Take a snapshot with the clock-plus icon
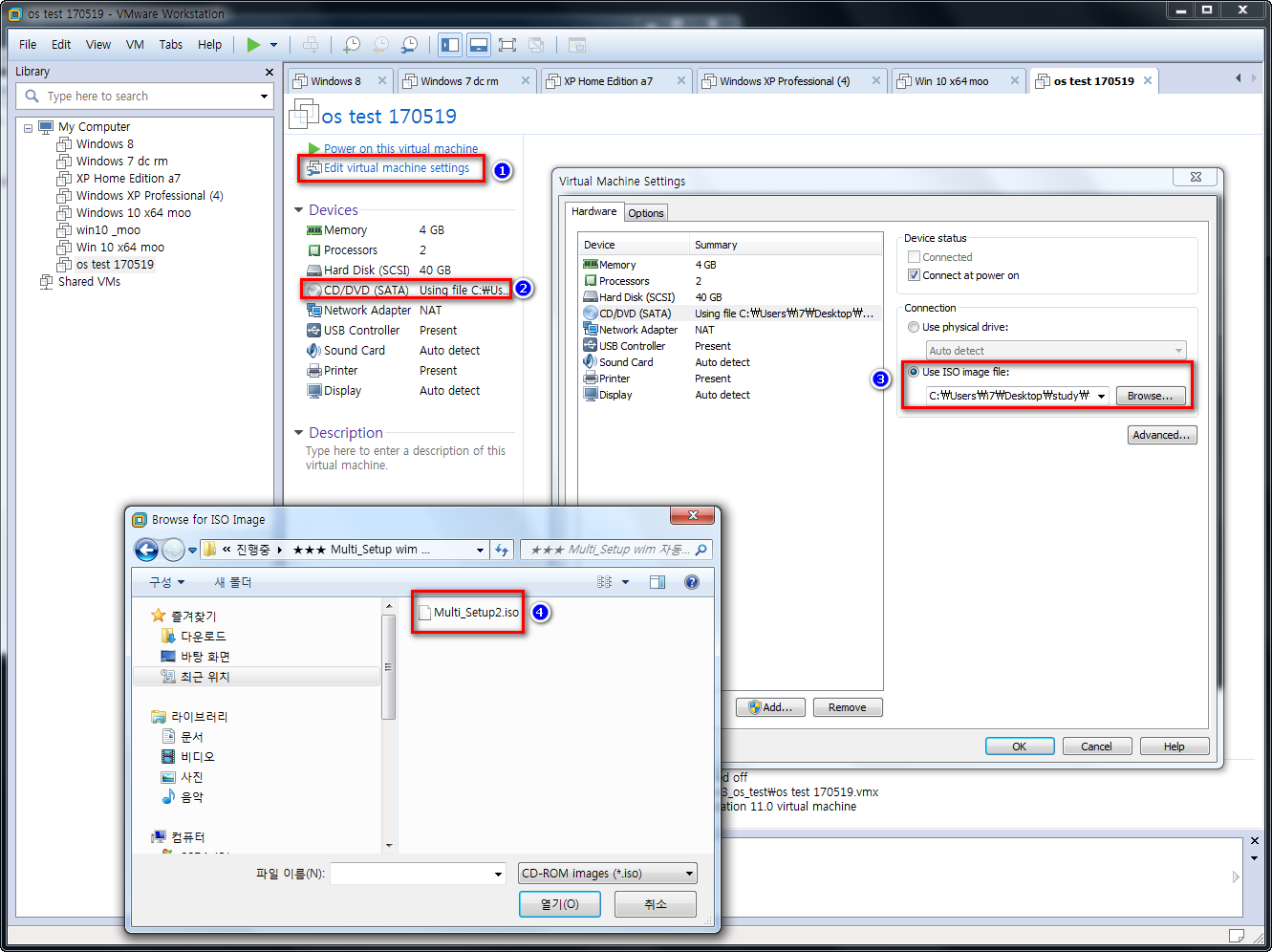 point(352,45)
